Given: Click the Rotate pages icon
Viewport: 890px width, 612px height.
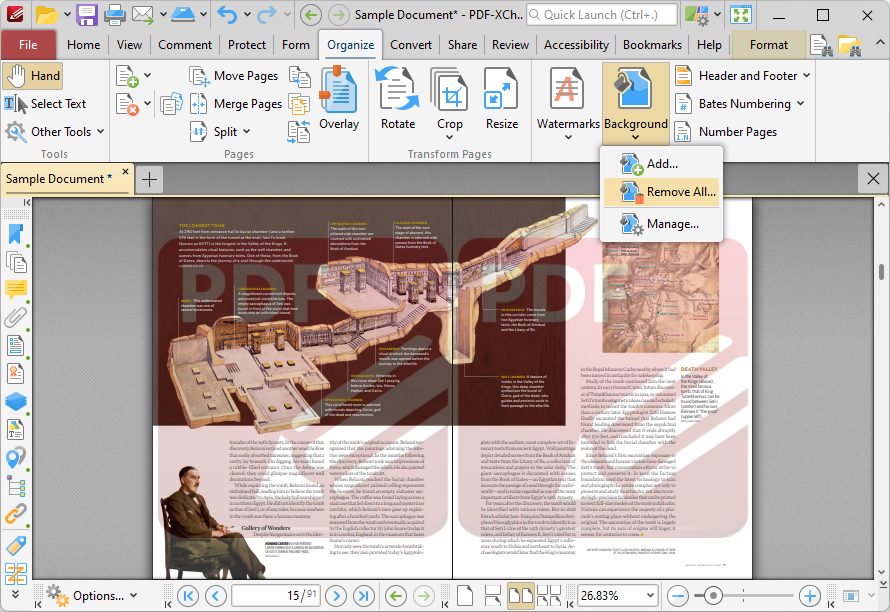Looking at the screenshot, I should (x=398, y=99).
